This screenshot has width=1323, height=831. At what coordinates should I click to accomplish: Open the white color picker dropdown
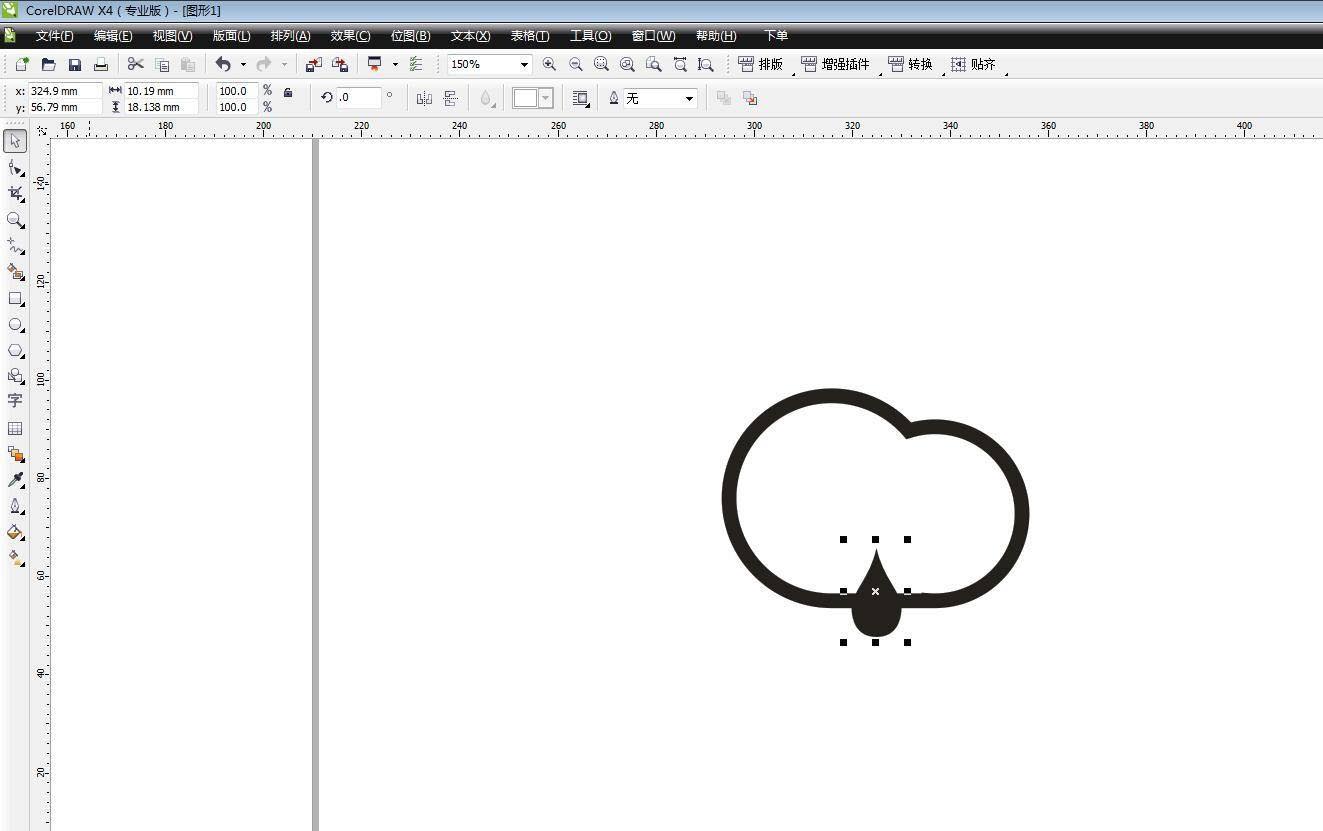546,98
